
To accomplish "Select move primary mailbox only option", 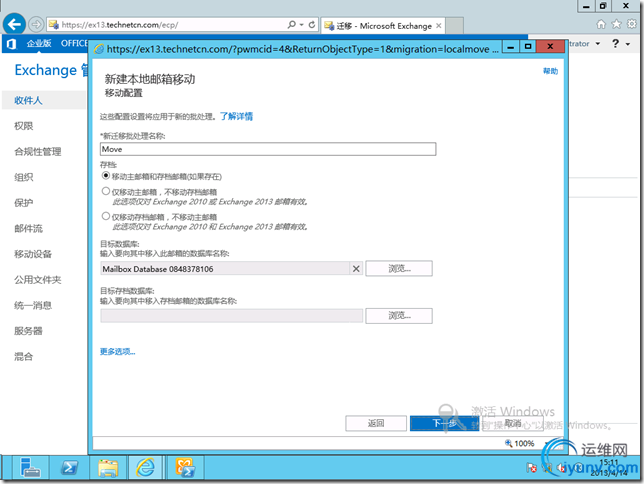I will pos(106,191).
